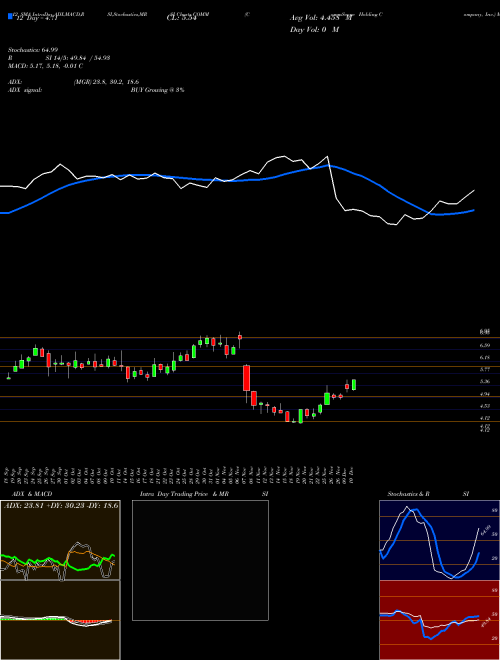This screenshot has height=660, width=500.
Task: Click the 'Stochastics & R' panel title
Action: point(408,494)
